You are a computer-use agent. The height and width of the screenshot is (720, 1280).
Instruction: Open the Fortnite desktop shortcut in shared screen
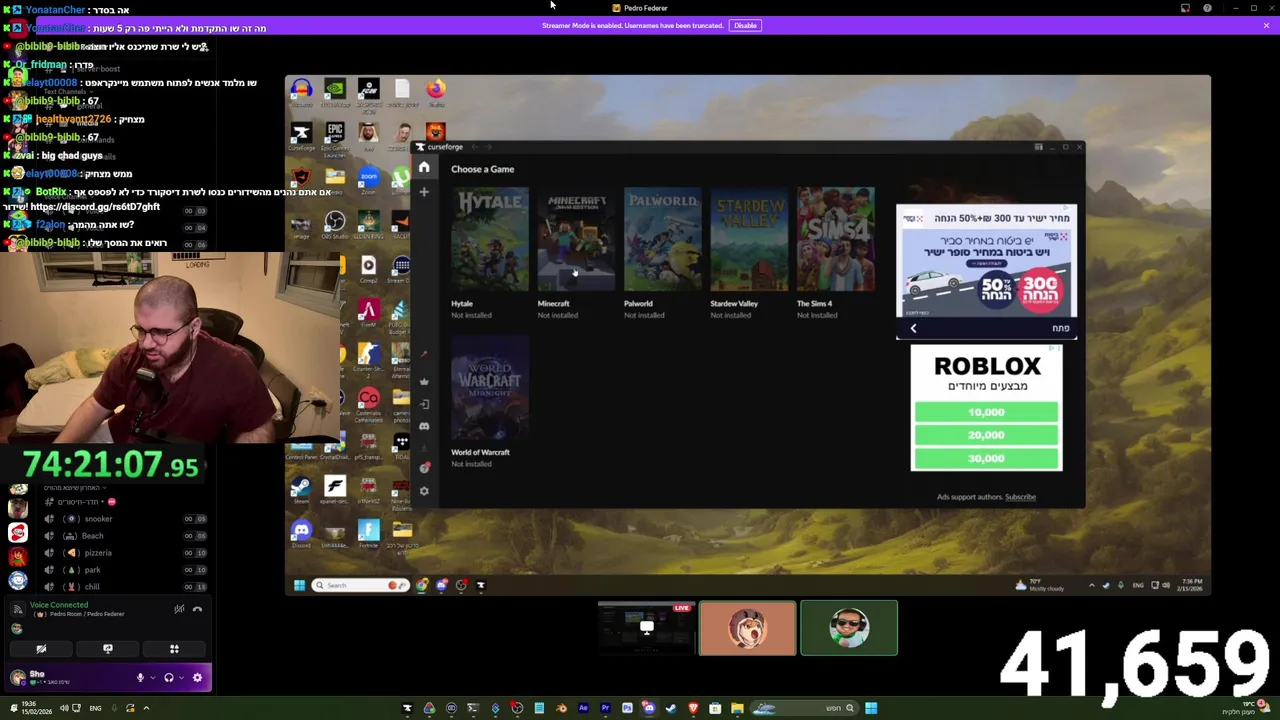pos(368,532)
